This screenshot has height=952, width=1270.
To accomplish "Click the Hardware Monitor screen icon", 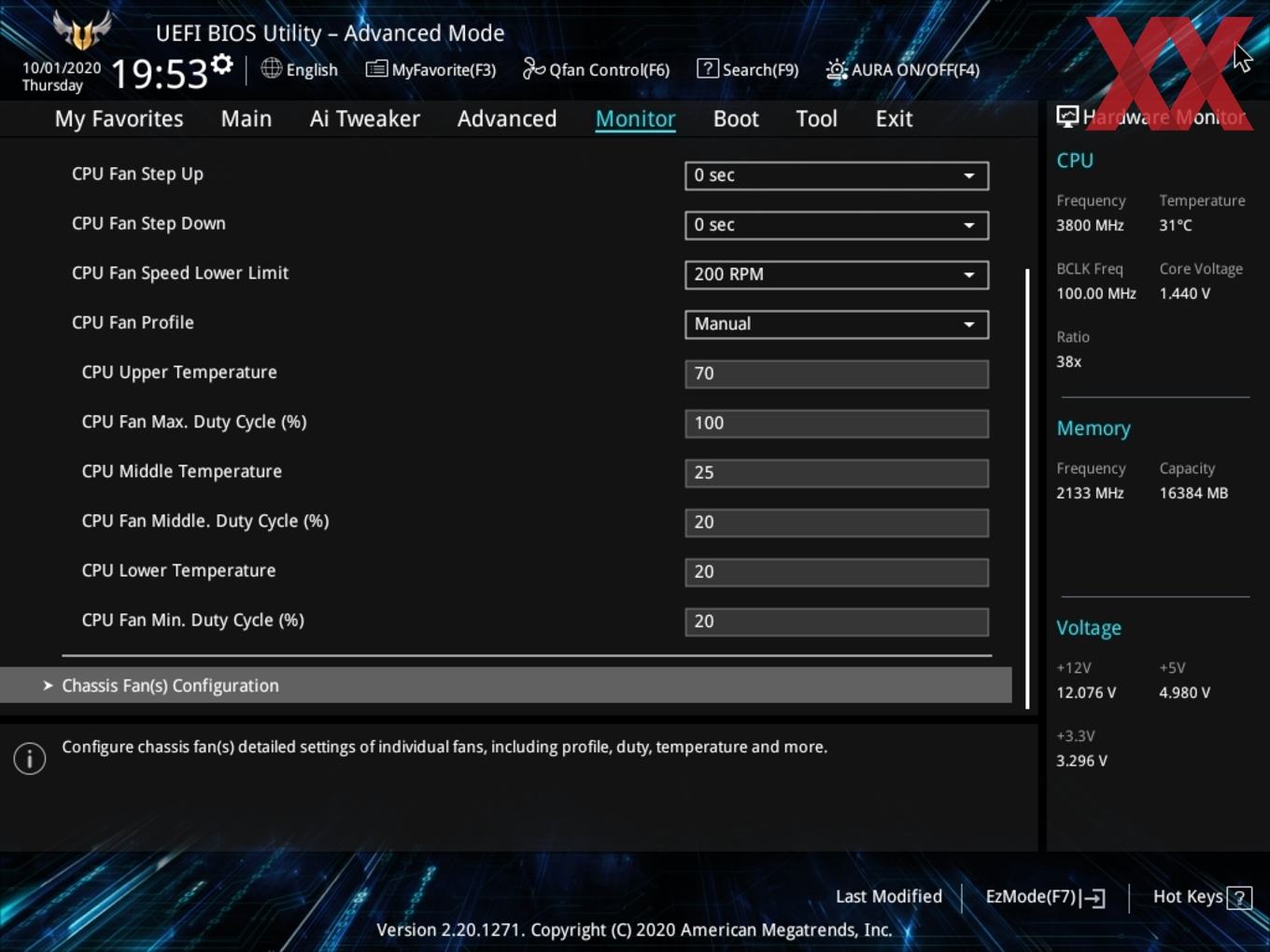I will [x=1067, y=116].
